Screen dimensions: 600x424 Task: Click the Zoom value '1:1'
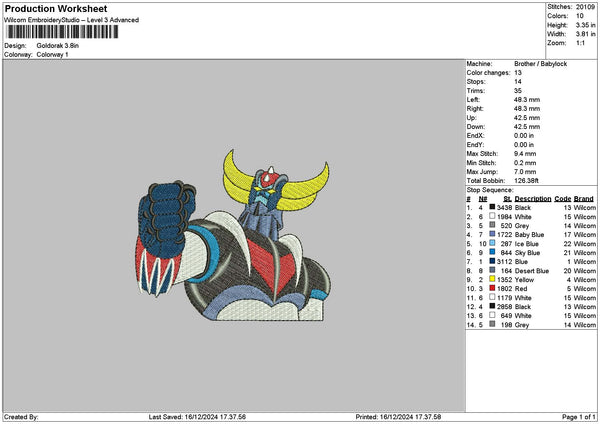(x=580, y=43)
